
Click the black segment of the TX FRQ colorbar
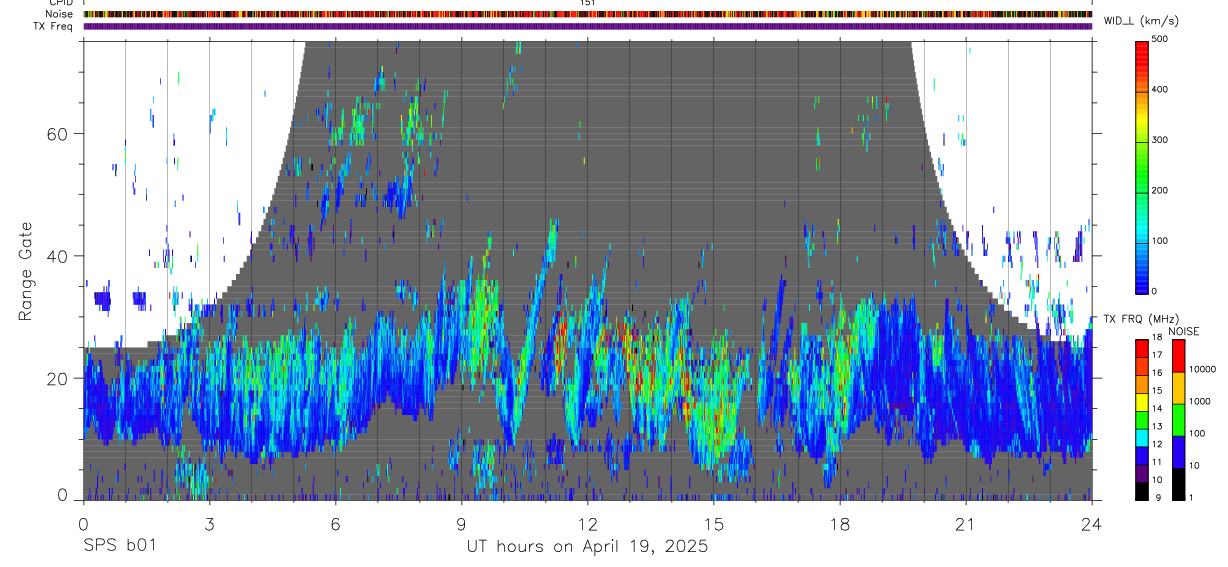point(1141,489)
